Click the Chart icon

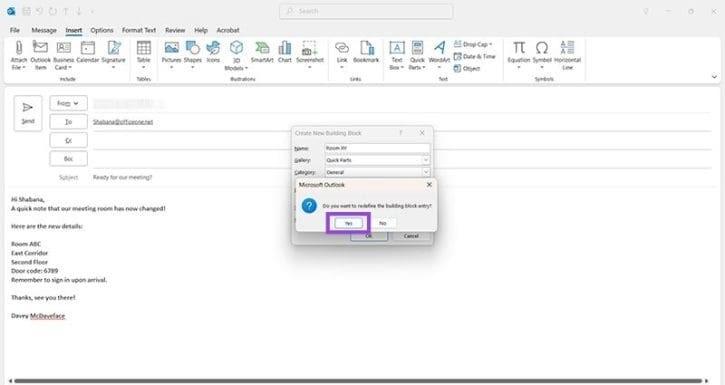[x=285, y=52]
